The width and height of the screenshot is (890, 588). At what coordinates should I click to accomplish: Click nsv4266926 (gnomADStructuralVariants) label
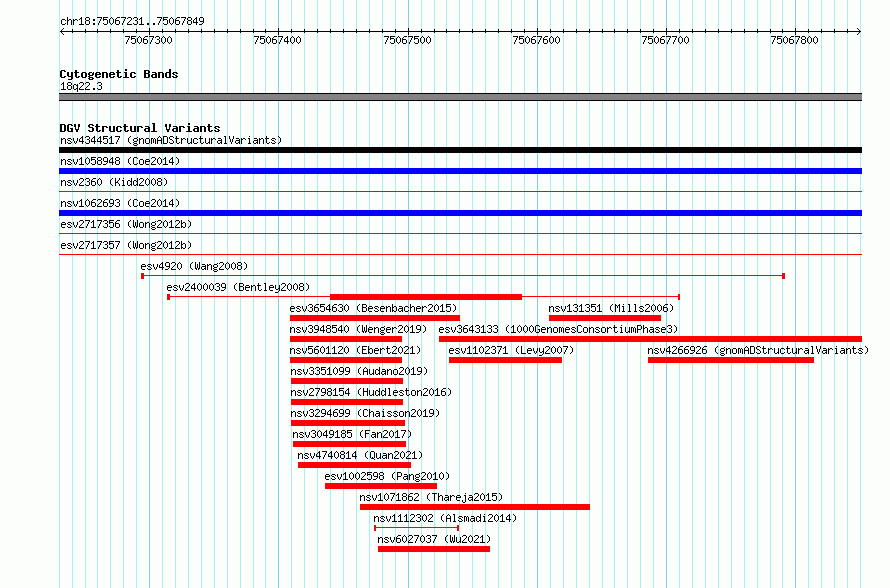pos(758,350)
